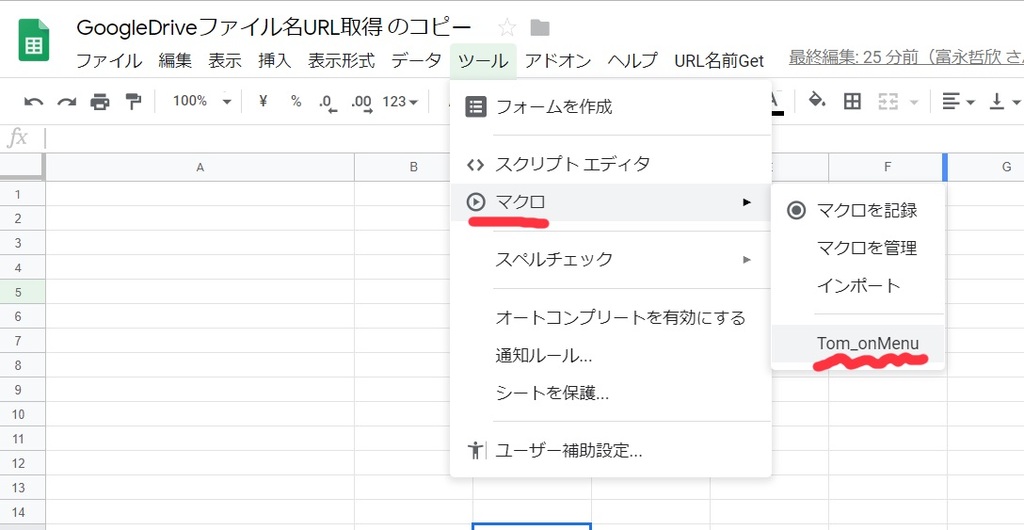Print the spreadsheet with printer icon
The height and width of the screenshot is (530, 1024).
pos(100,102)
